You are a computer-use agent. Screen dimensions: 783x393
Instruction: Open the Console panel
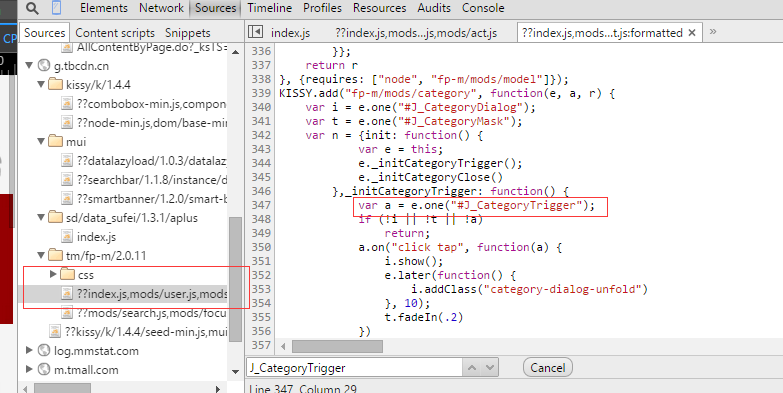(482, 8)
